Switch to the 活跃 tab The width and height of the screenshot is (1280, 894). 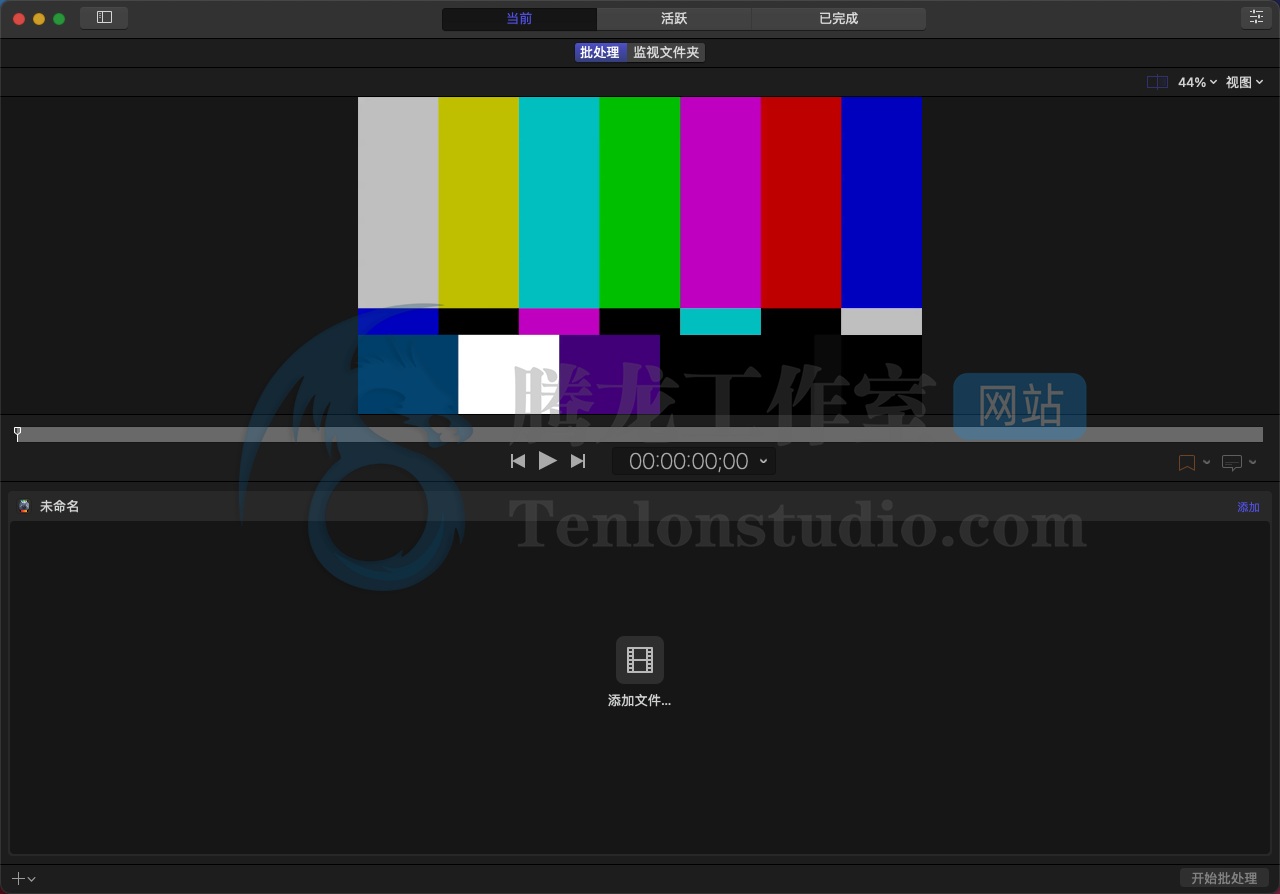674,18
